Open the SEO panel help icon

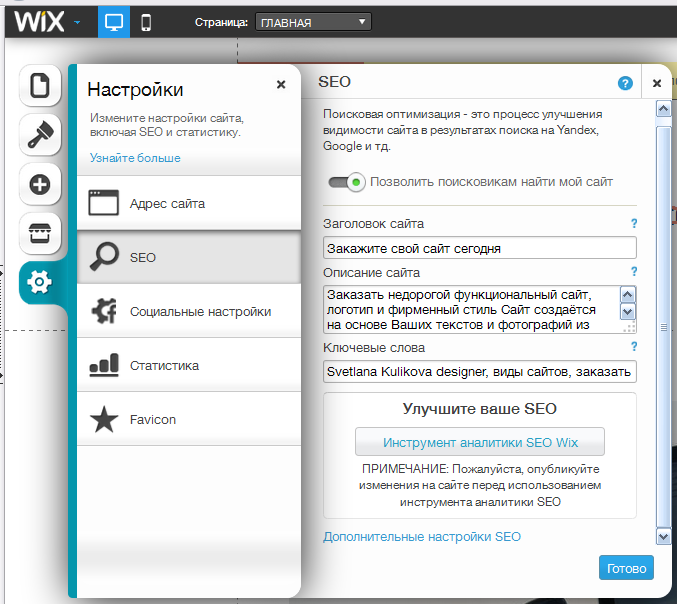(x=625, y=83)
